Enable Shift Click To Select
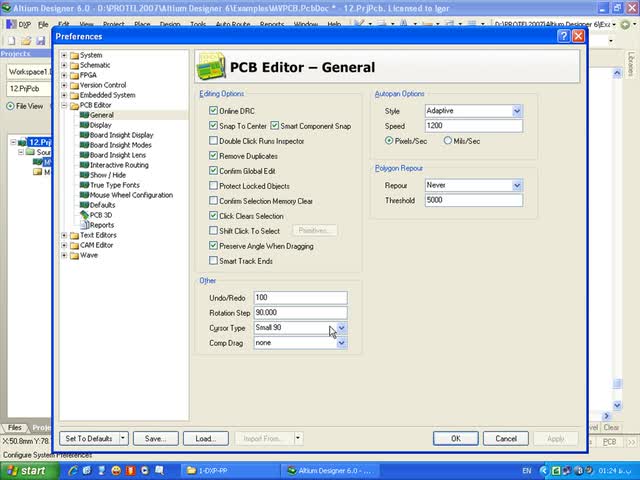This screenshot has height=480, width=640. click(213, 231)
